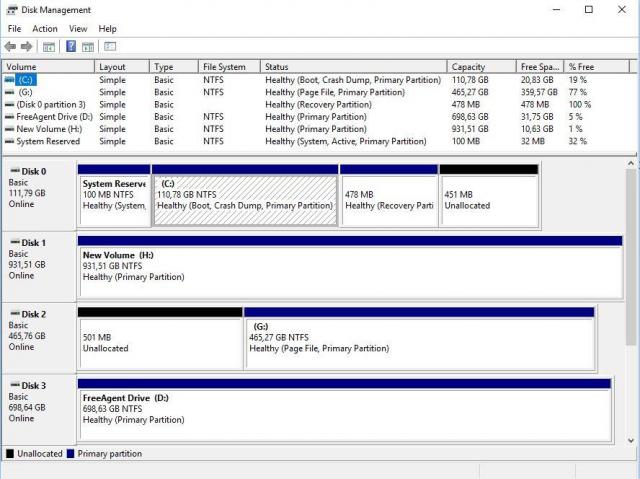Open the Action menu
Viewport: 640px width, 479px height.
[x=45, y=29]
